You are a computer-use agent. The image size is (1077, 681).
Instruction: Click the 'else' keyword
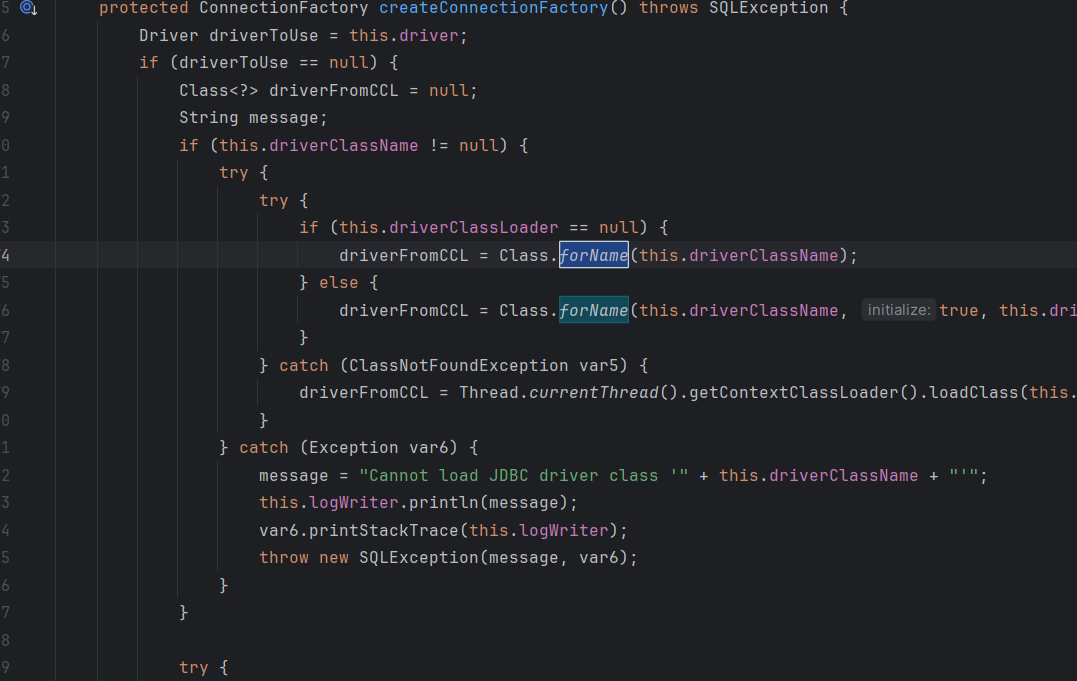click(339, 283)
